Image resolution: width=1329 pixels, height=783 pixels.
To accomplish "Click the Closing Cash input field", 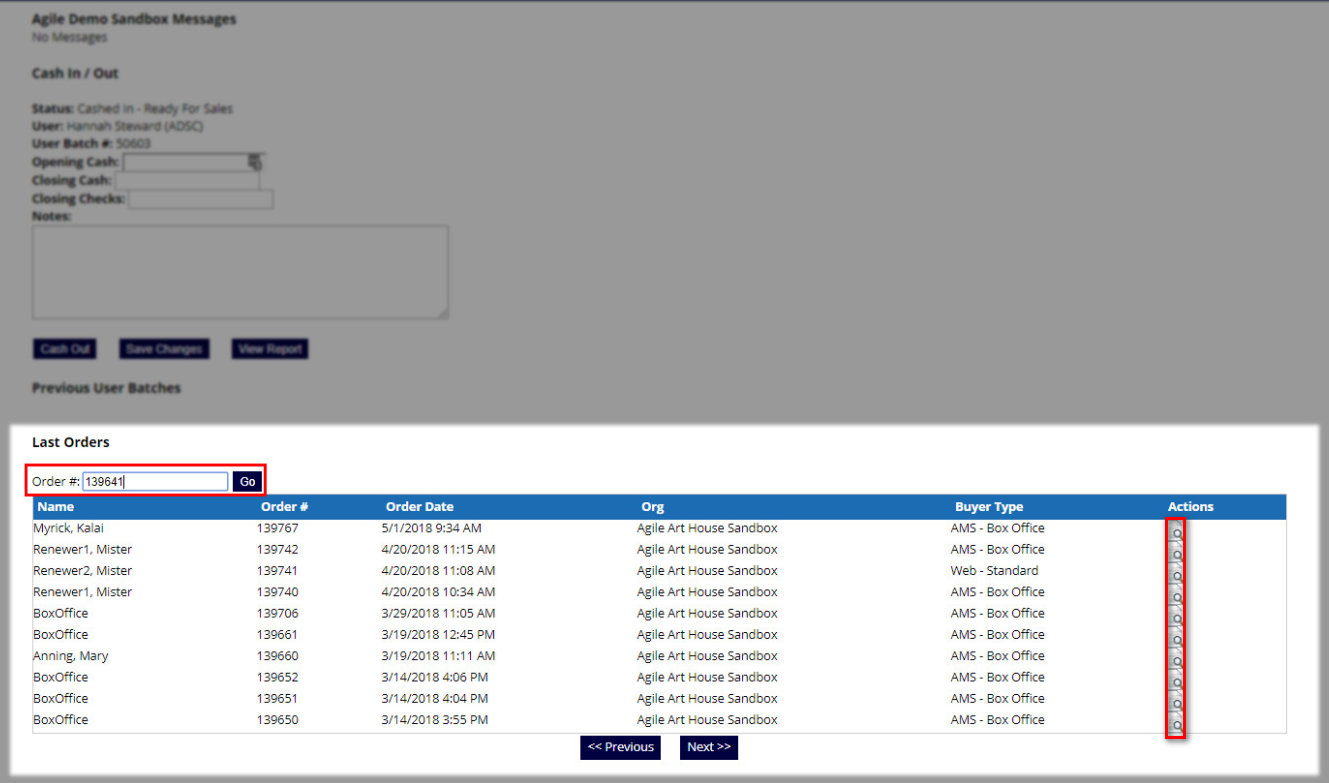I will click(187, 181).
